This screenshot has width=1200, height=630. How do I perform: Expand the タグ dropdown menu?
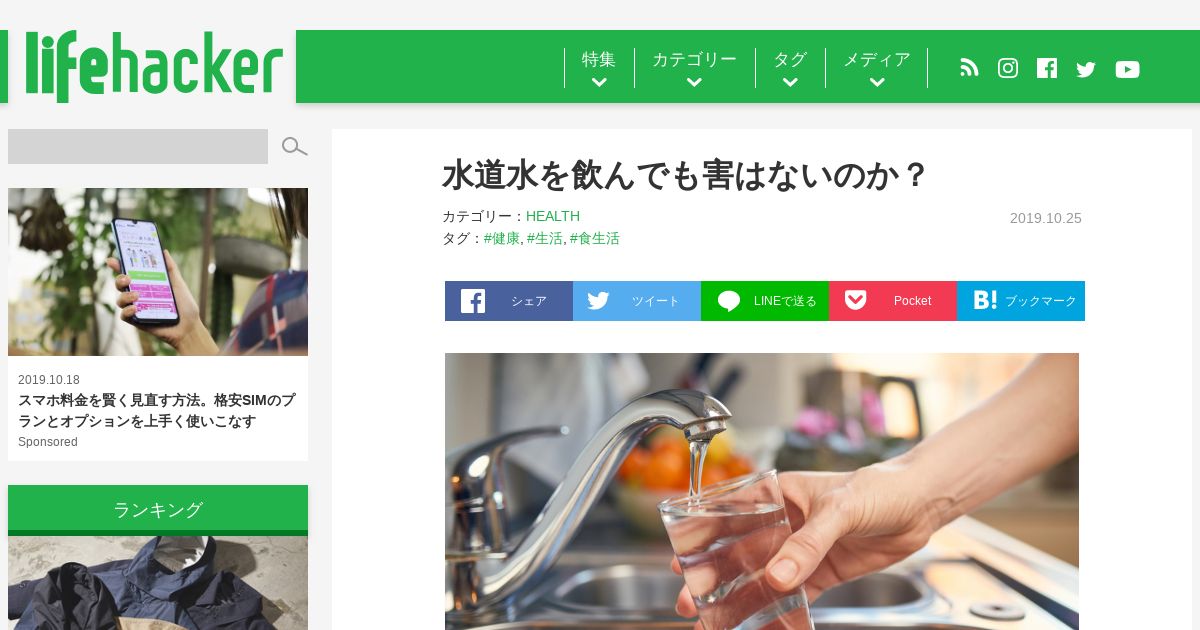coord(790,68)
